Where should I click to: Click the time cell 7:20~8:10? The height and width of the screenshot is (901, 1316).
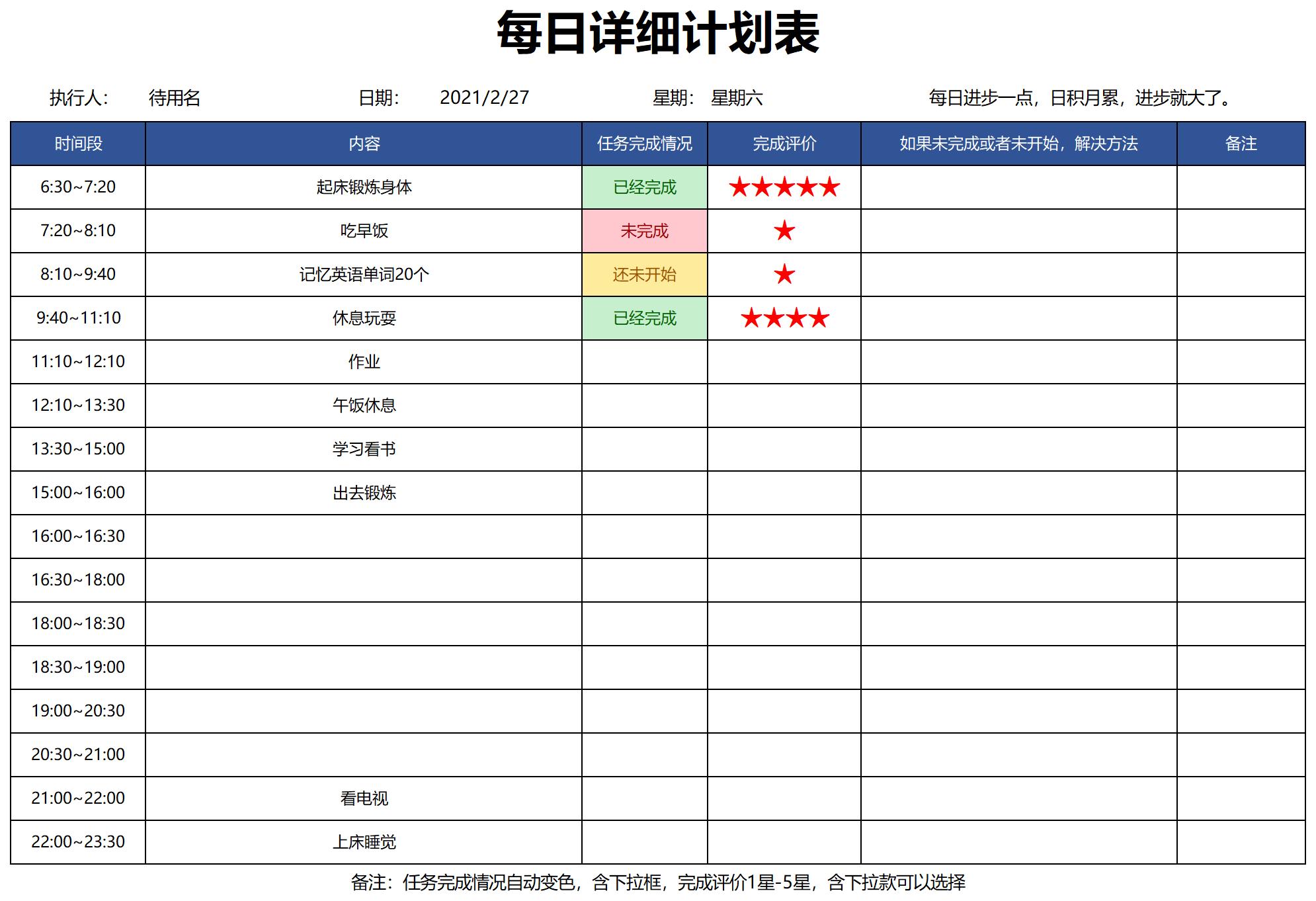pos(78,231)
